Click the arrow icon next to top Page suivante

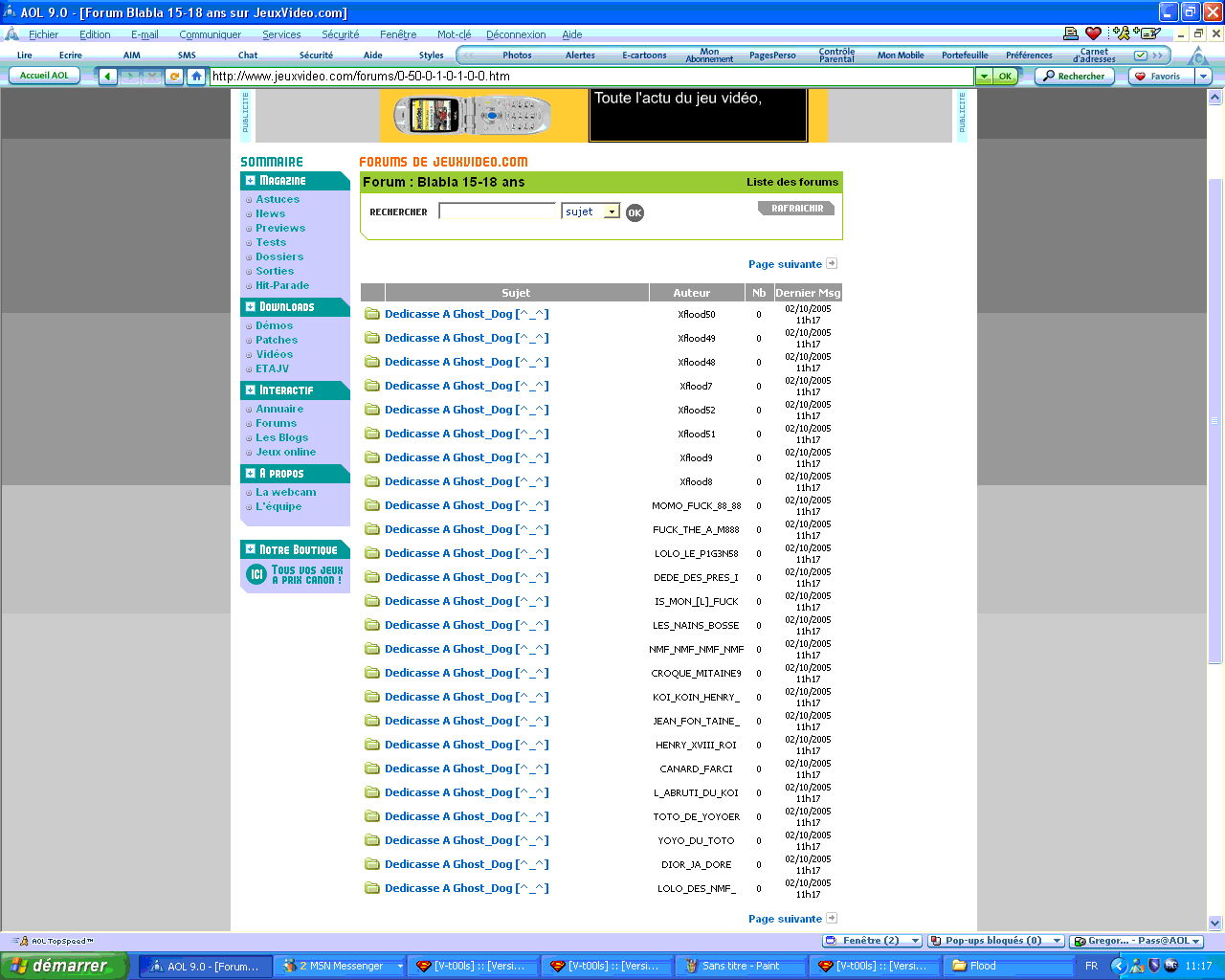(832, 264)
